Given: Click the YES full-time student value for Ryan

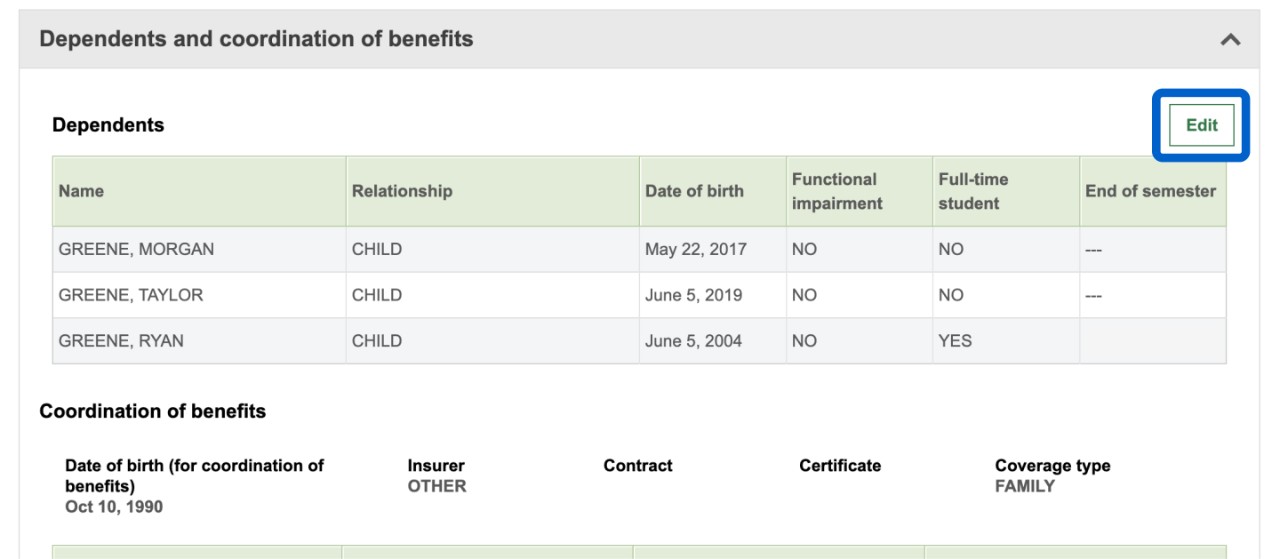Looking at the screenshot, I should pyautogui.click(x=955, y=341).
